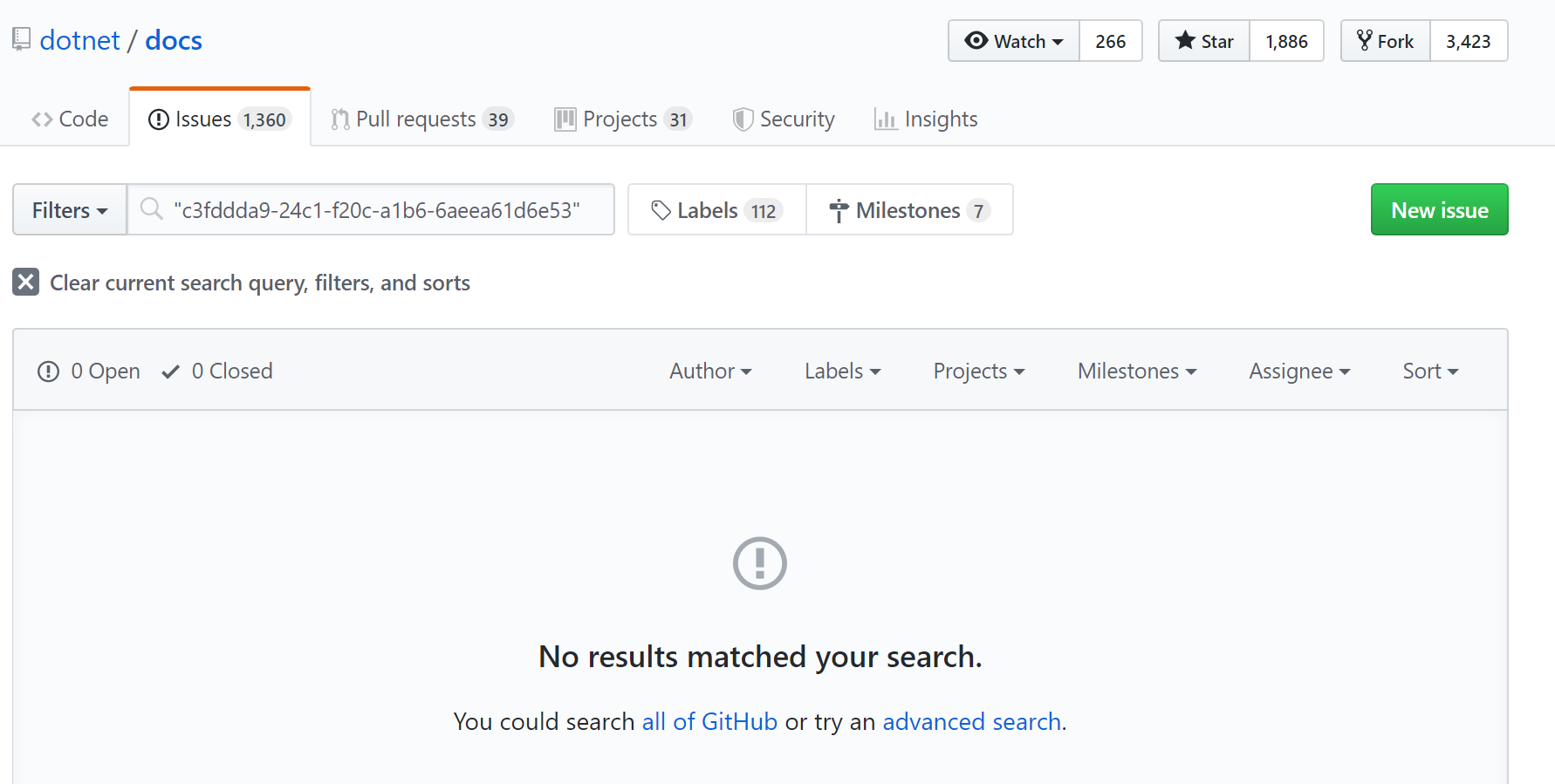1555x784 pixels.
Task: Open the Milestones filter dropdown in results header
Action: coord(1137,371)
